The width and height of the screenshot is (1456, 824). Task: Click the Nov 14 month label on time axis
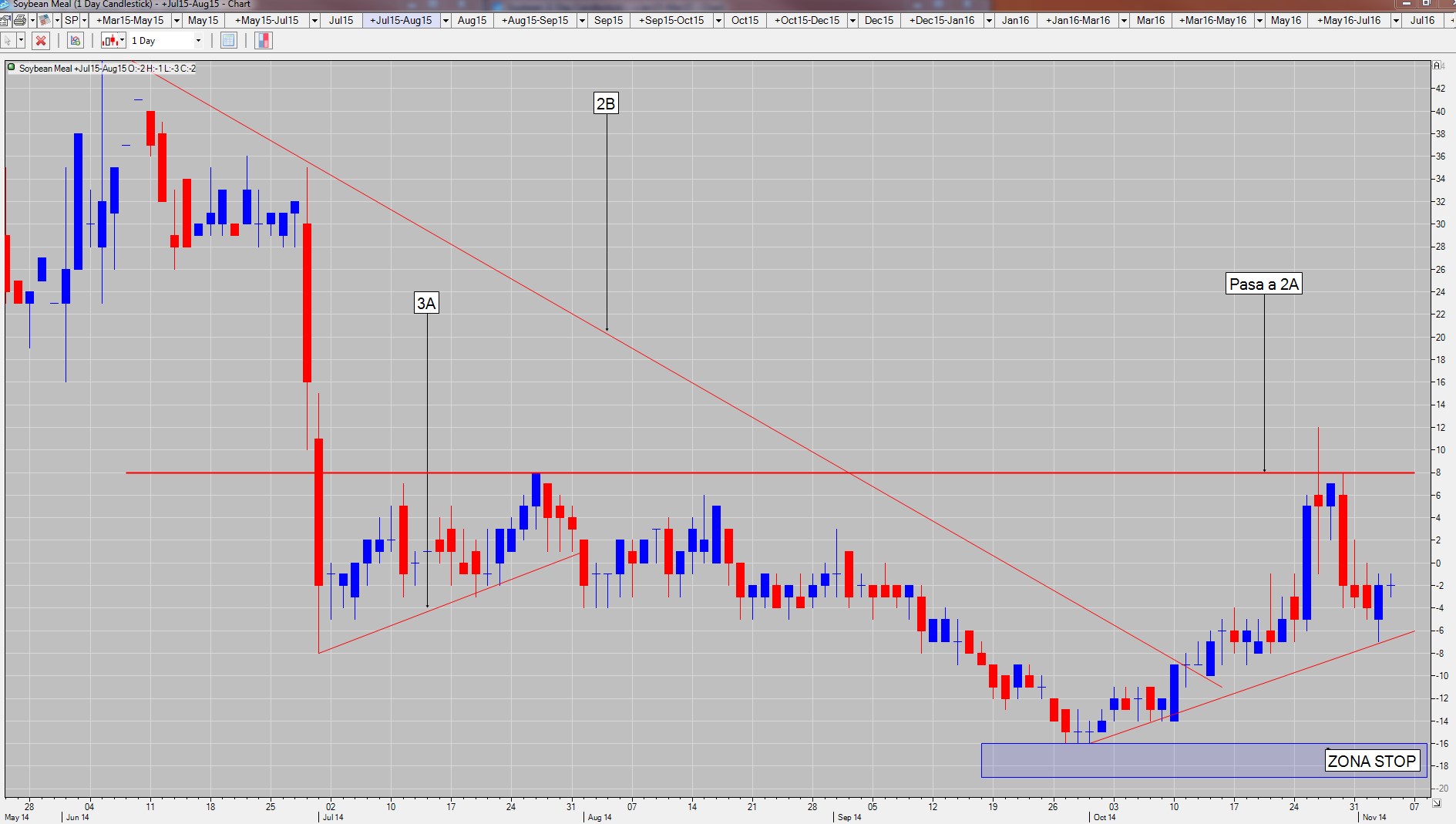pos(1374,817)
